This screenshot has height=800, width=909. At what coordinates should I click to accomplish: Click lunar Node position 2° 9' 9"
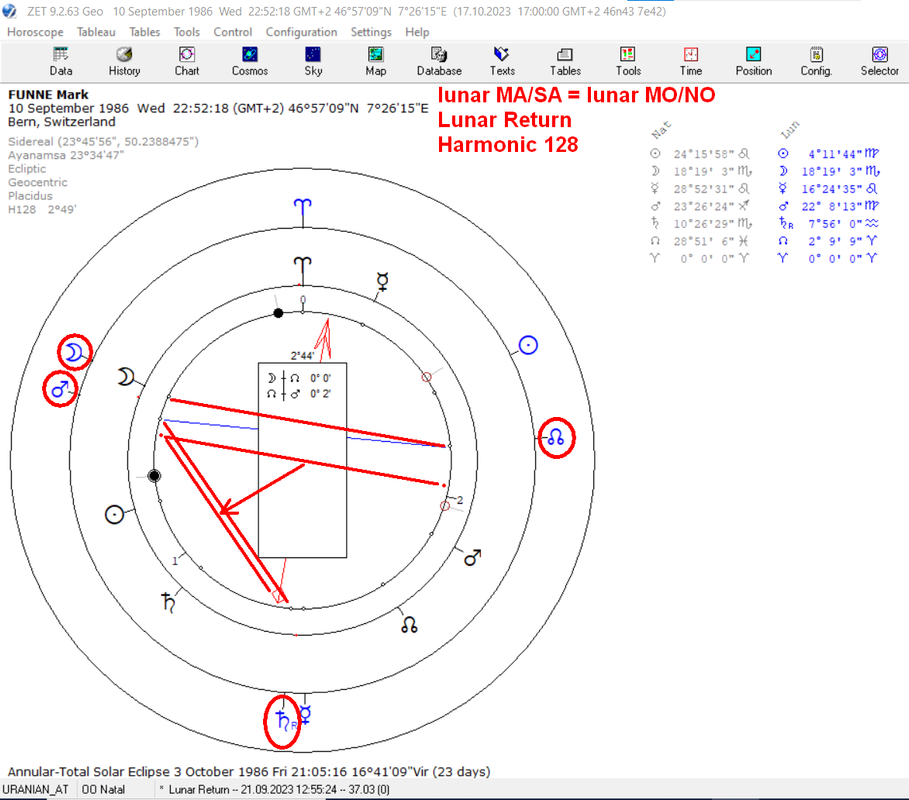(x=843, y=241)
